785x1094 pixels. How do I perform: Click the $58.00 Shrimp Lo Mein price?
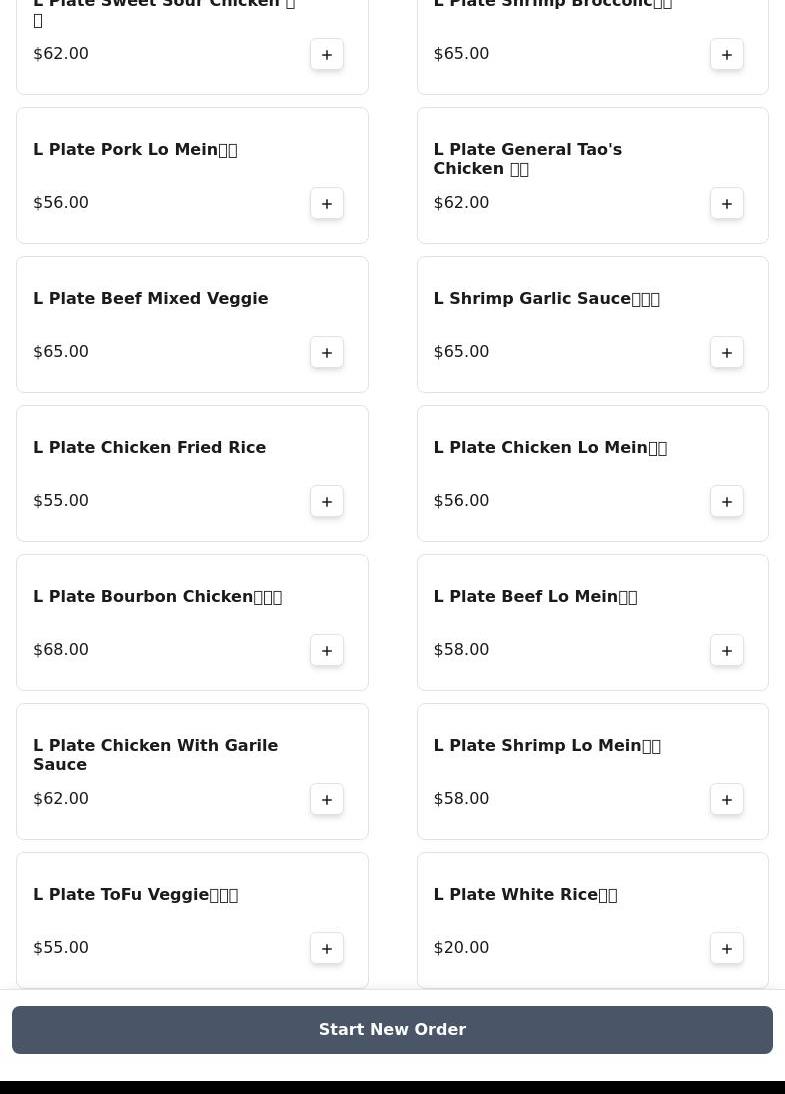point(461,799)
